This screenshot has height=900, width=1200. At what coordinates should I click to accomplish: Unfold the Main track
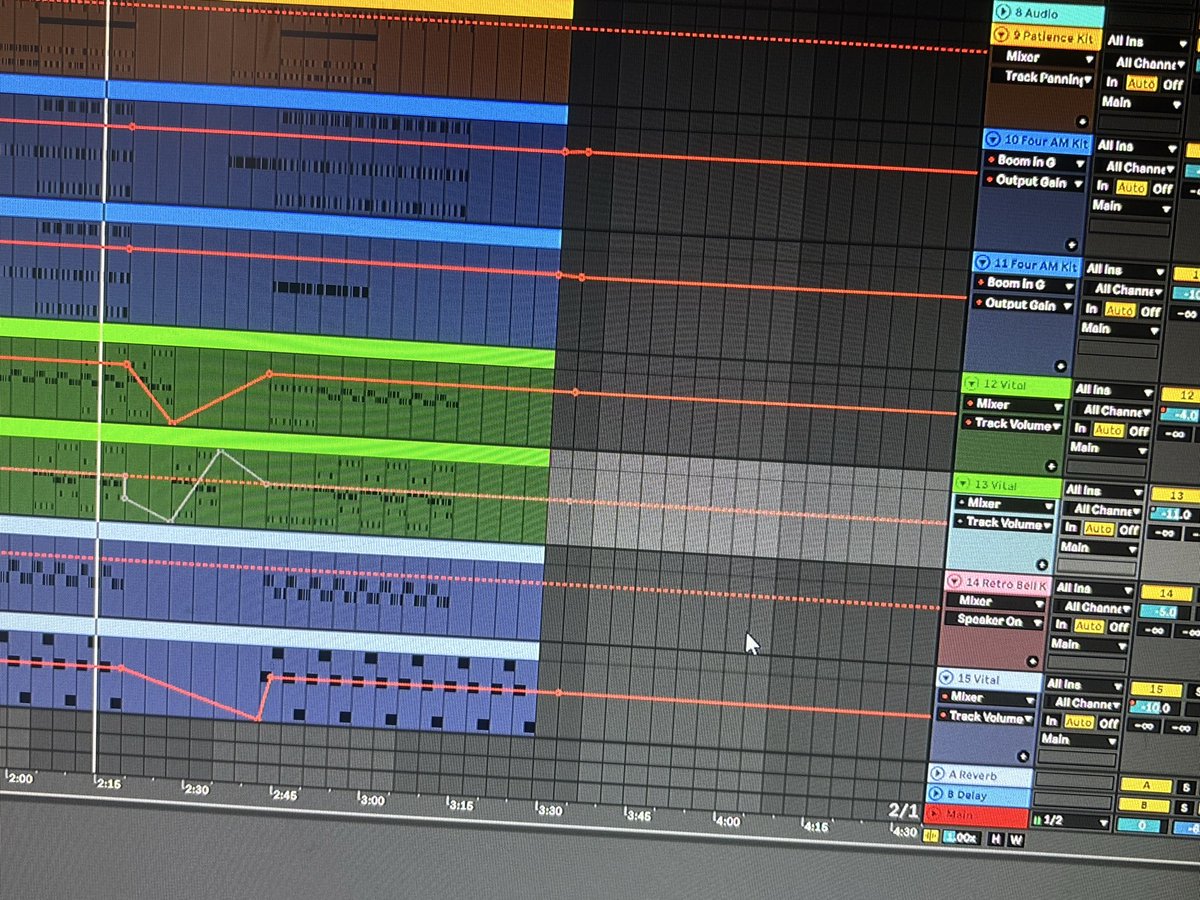933,815
